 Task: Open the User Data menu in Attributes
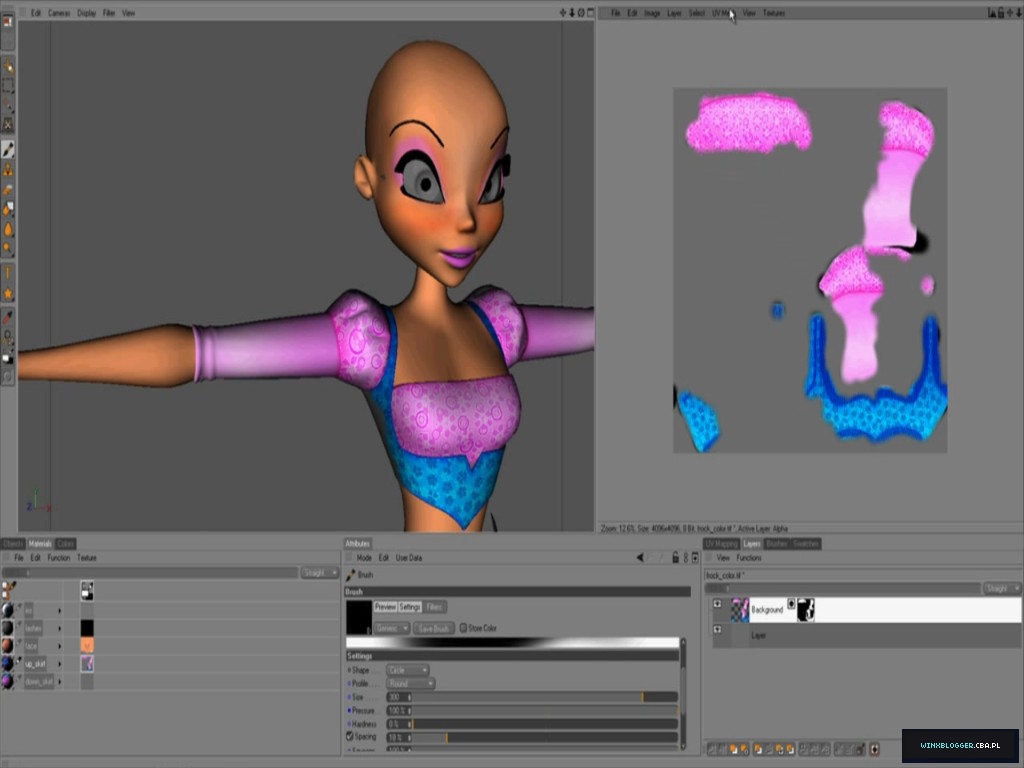(409, 558)
